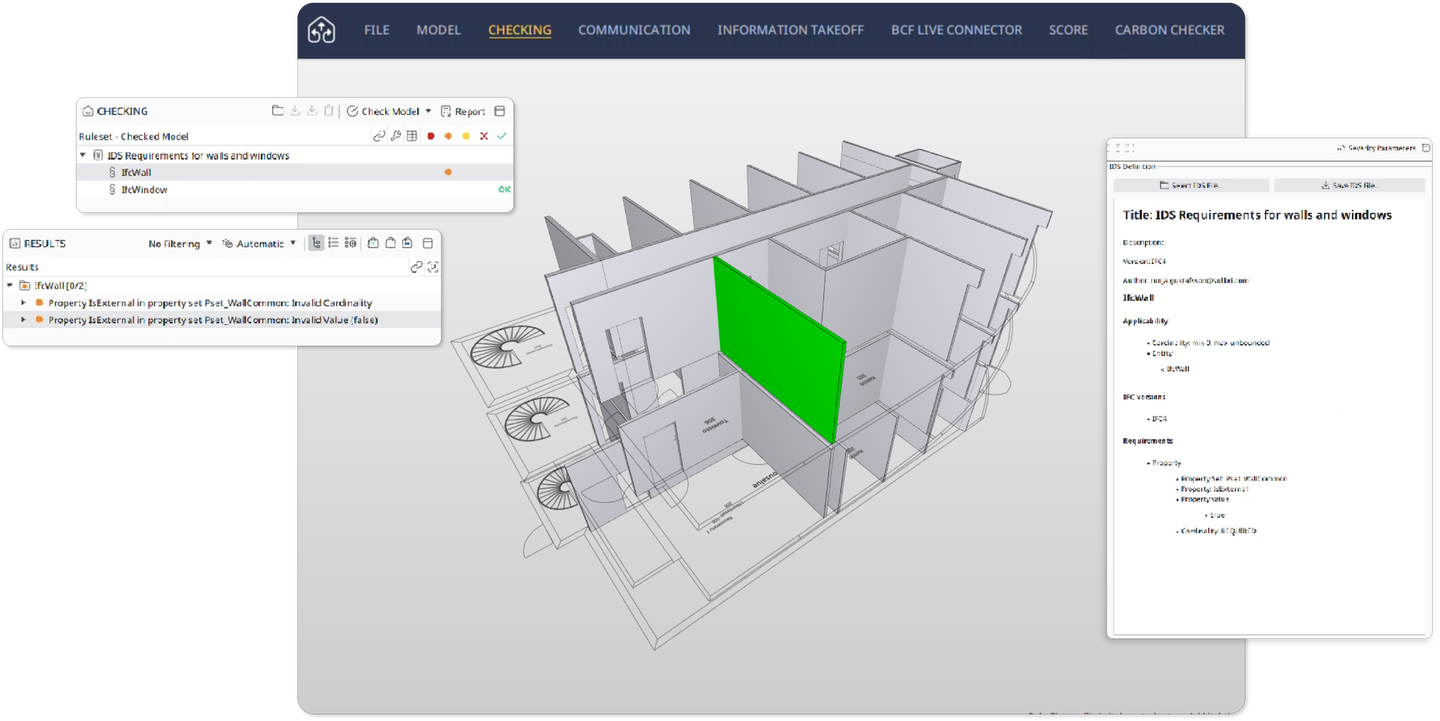The width and height of the screenshot is (1440, 721).
Task: Expand the Invalid Cardinality result row
Action: click(x=24, y=302)
